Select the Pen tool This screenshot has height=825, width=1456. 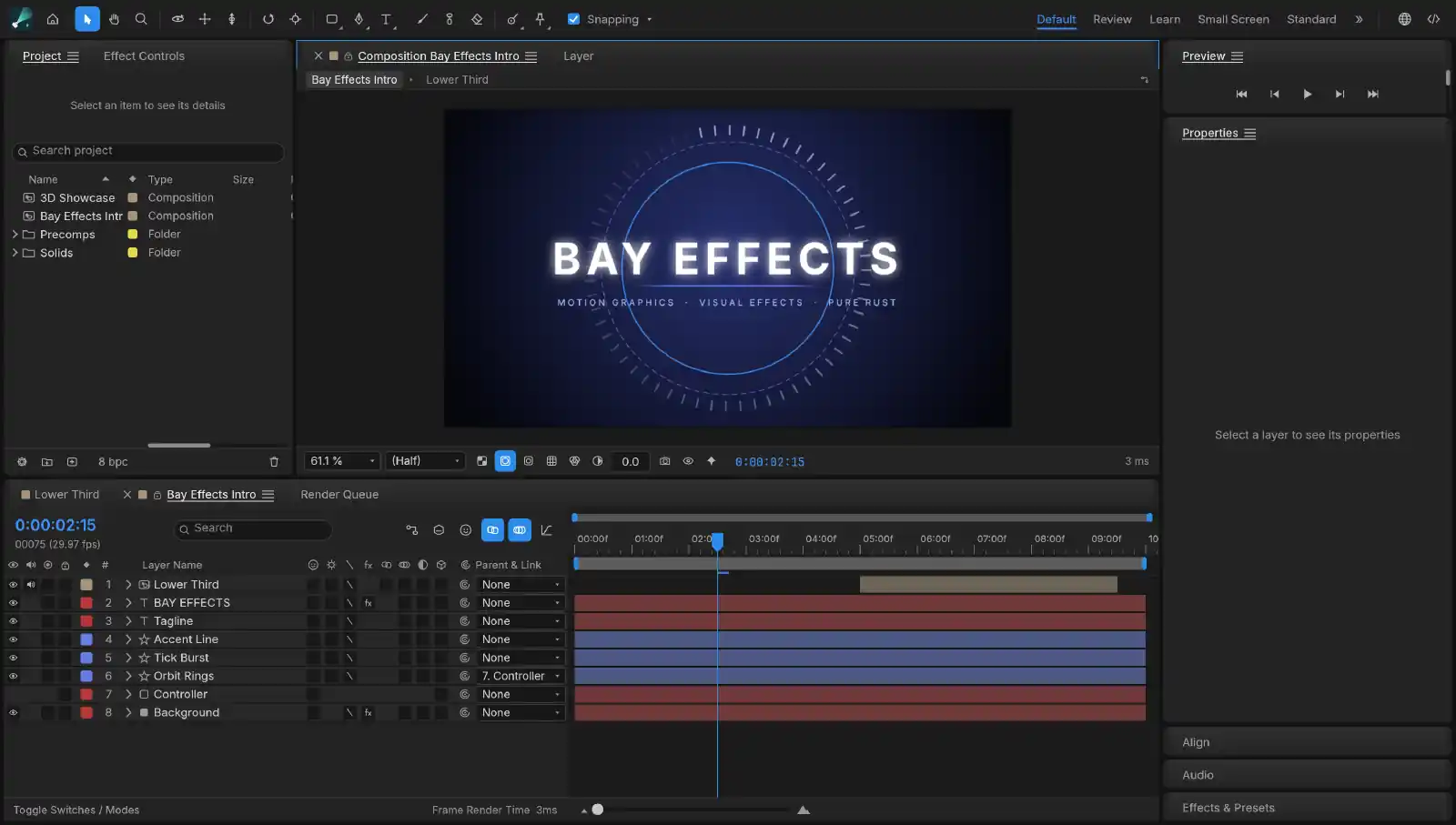pos(359,19)
